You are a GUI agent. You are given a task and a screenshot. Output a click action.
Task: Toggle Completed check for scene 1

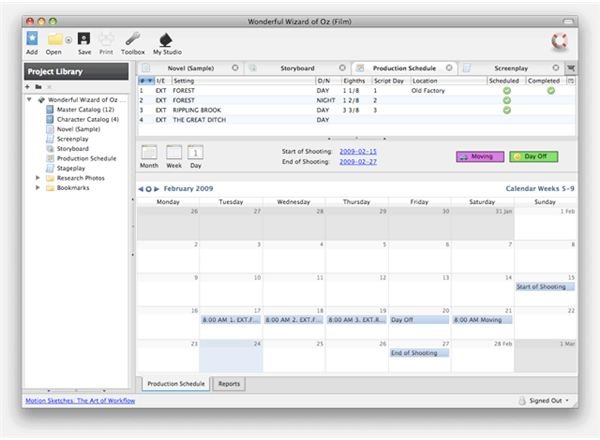click(x=551, y=91)
